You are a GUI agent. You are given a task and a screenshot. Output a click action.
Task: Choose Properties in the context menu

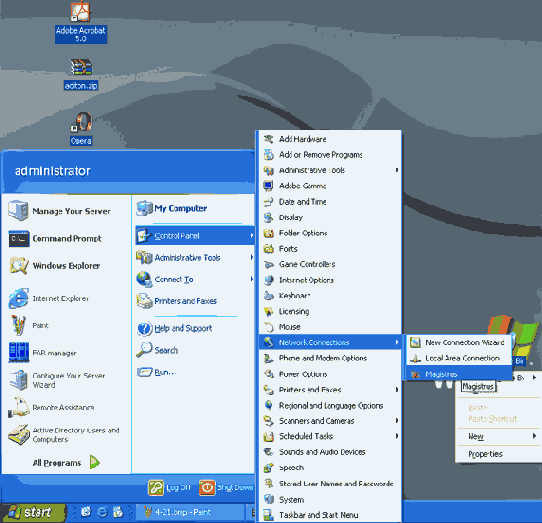pyautogui.click(x=485, y=454)
